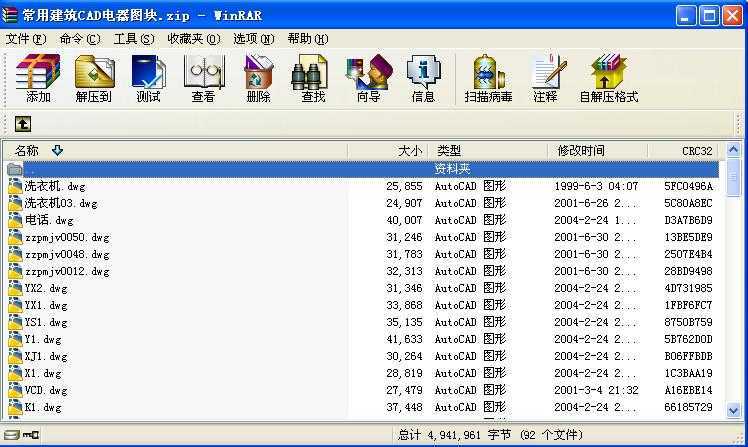Open the 查找 (Find) tool
The image size is (748, 447).
tap(313, 78)
